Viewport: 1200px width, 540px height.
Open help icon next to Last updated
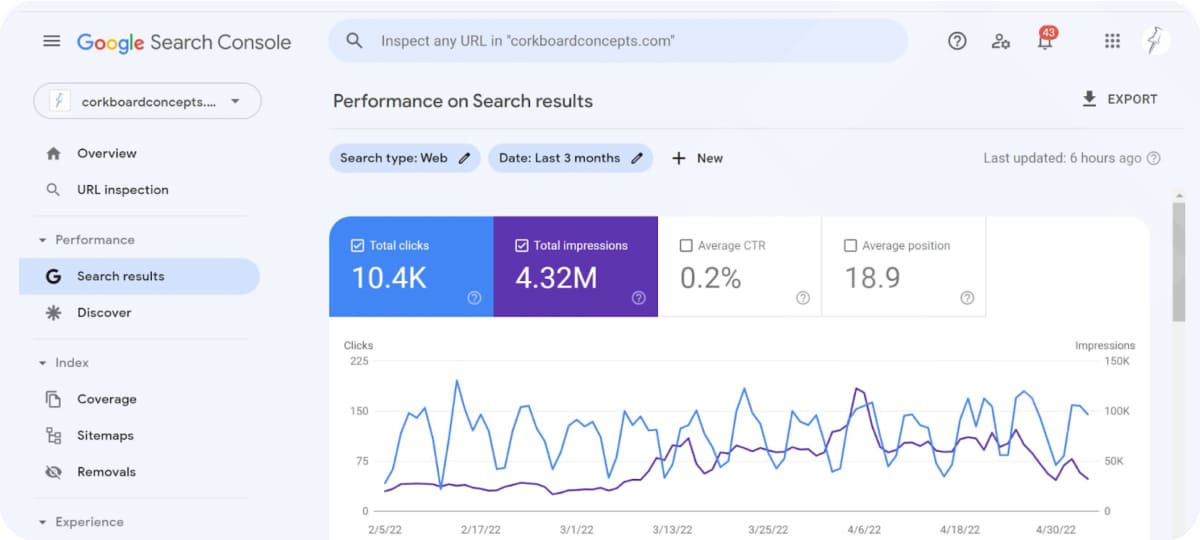(1153, 158)
